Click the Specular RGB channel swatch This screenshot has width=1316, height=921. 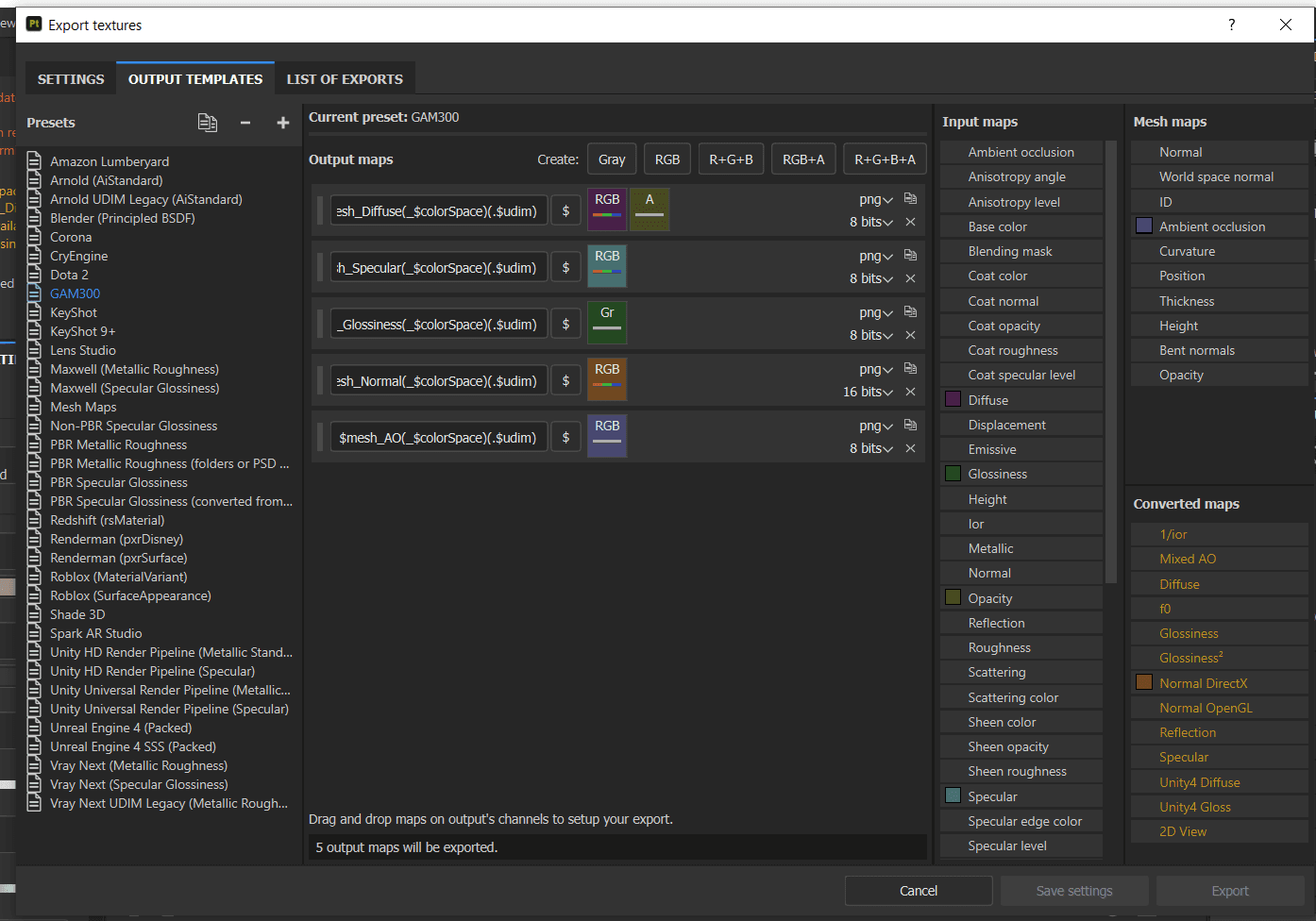(x=607, y=266)
